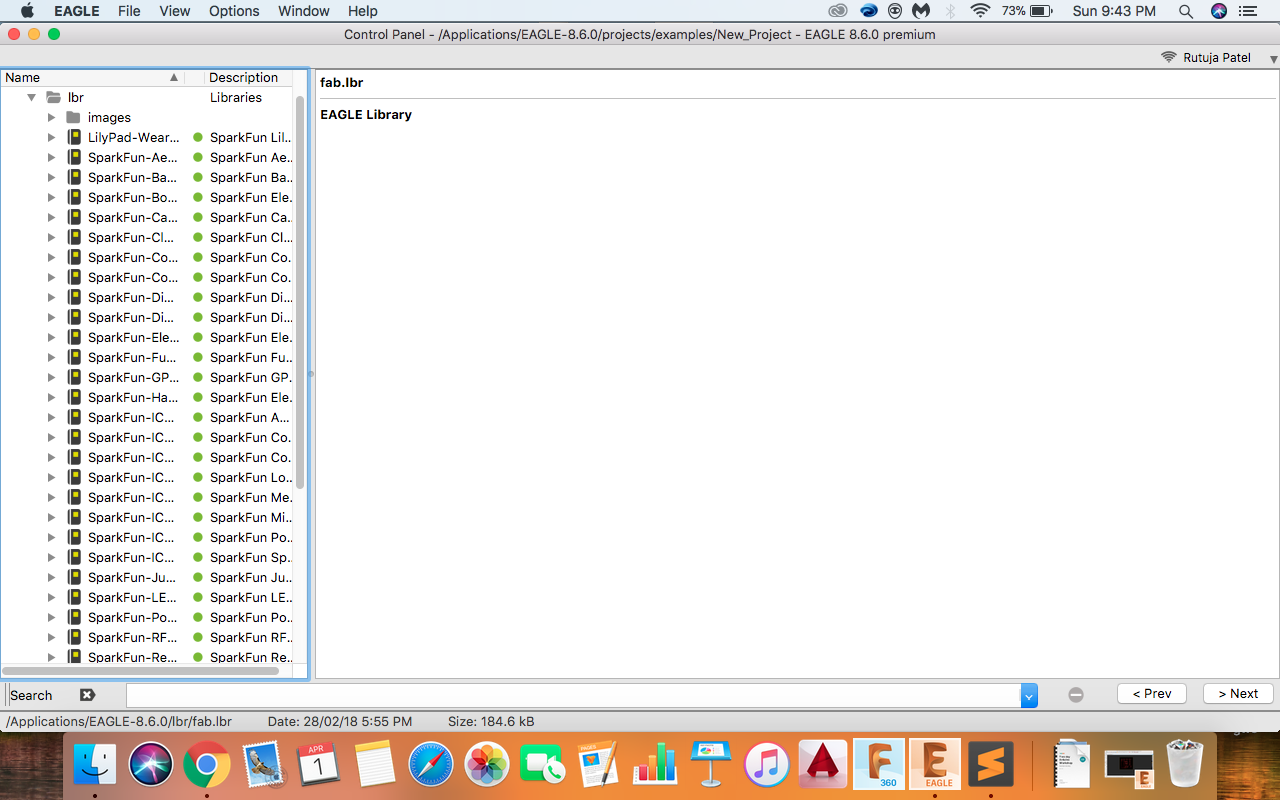Viewport: 1280px width, 800px height.
Task: Click the lbr folder icon
Action: pos(54,97)
